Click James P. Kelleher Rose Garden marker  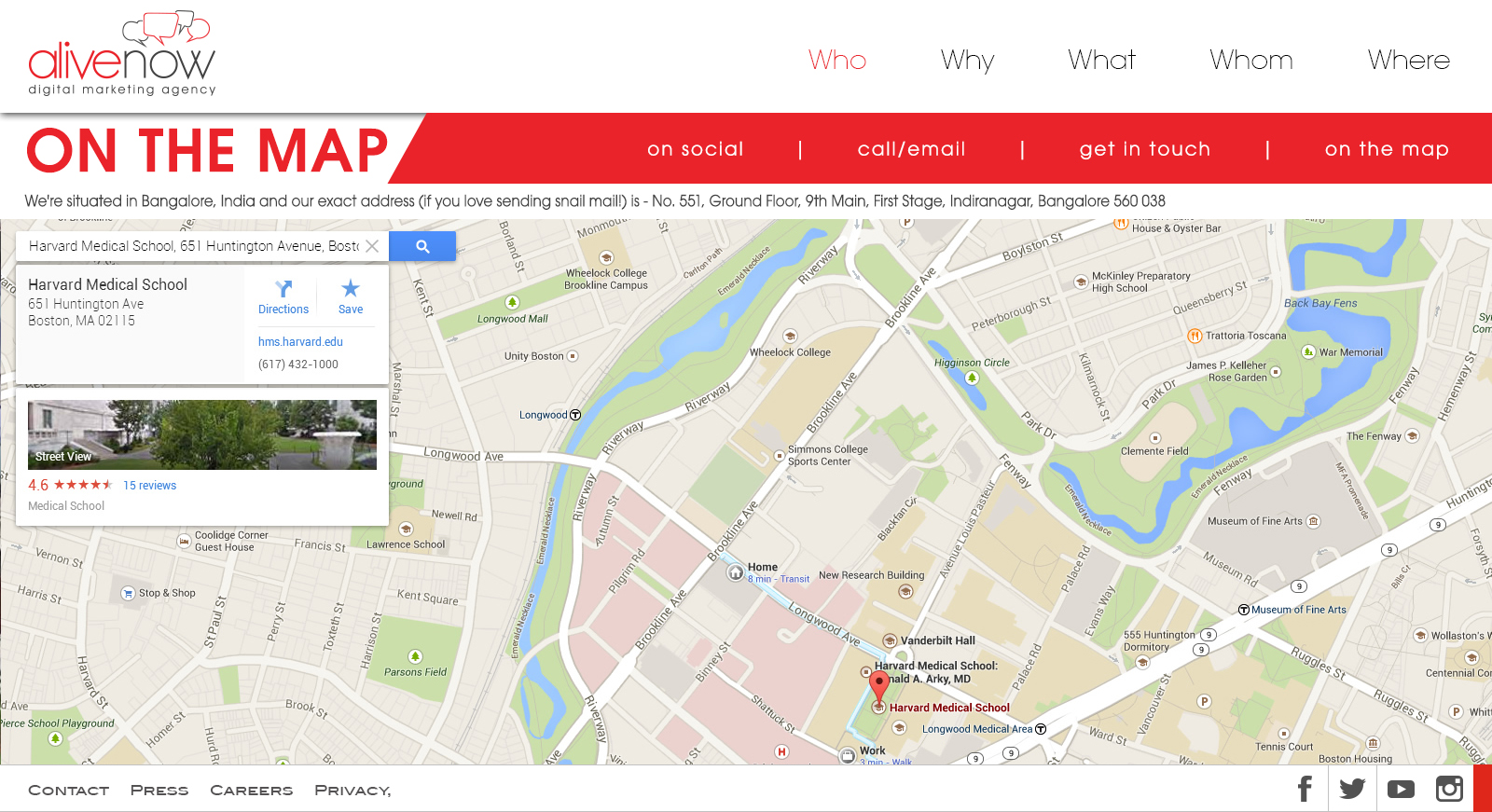1276,372
